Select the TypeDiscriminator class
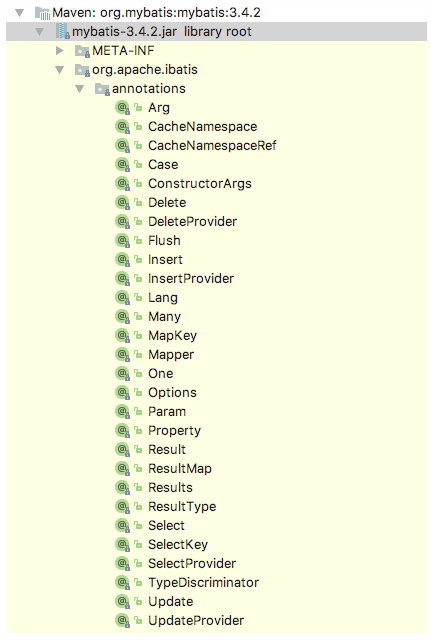Viewport: 431px width, 641px height. click(x=203, y=583)
